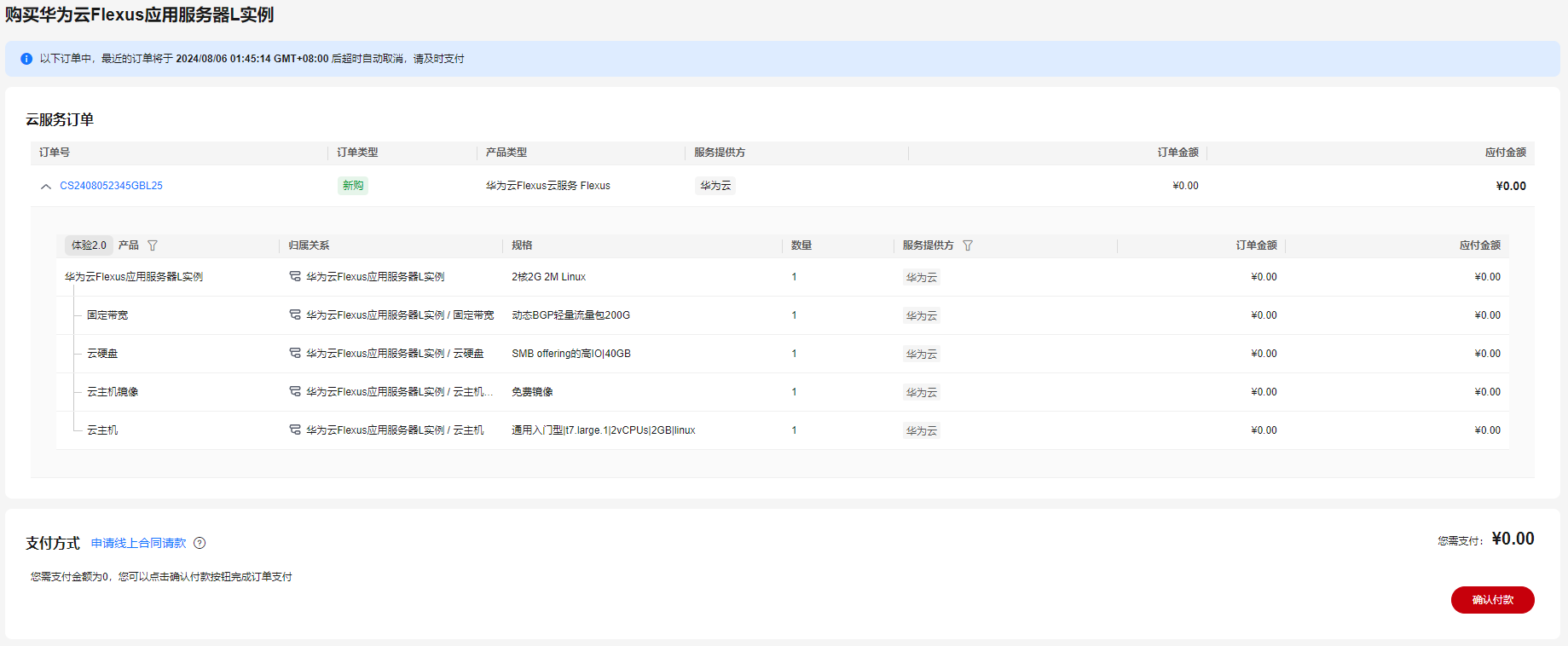Select 云主机 tree item

tap(102, 430)
